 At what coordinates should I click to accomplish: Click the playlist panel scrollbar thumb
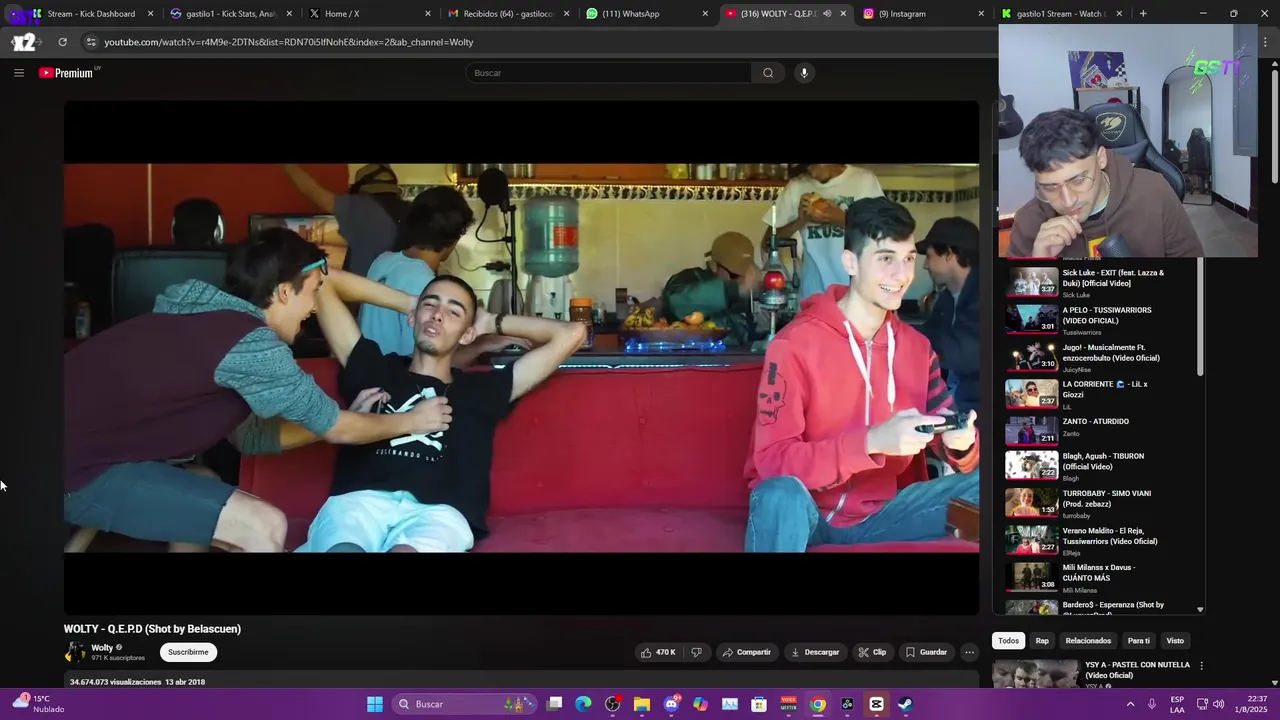1200,317
